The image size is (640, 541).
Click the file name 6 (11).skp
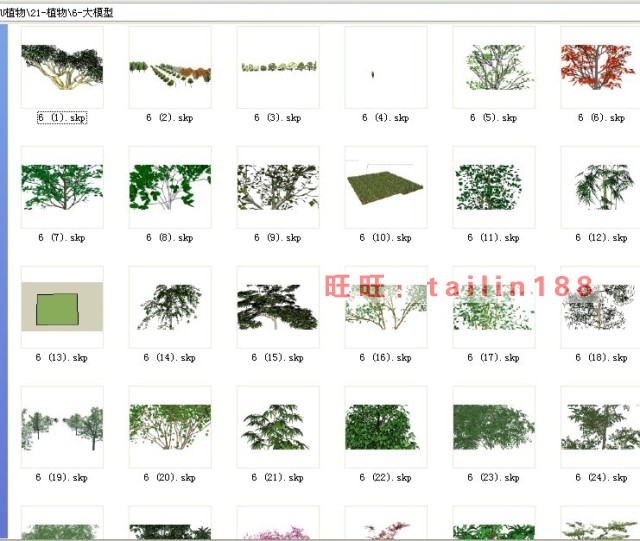coord(493,238)
